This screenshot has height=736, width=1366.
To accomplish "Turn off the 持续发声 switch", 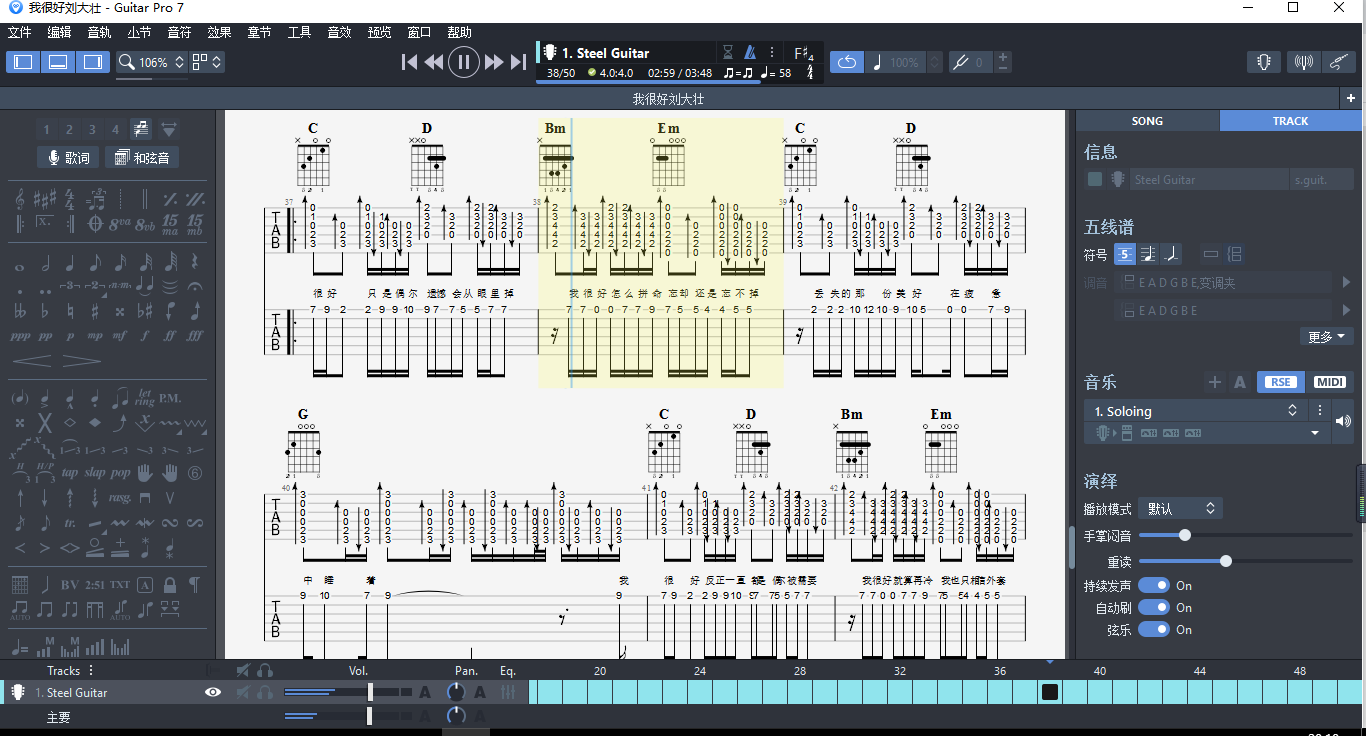I will click(1154, 585).
